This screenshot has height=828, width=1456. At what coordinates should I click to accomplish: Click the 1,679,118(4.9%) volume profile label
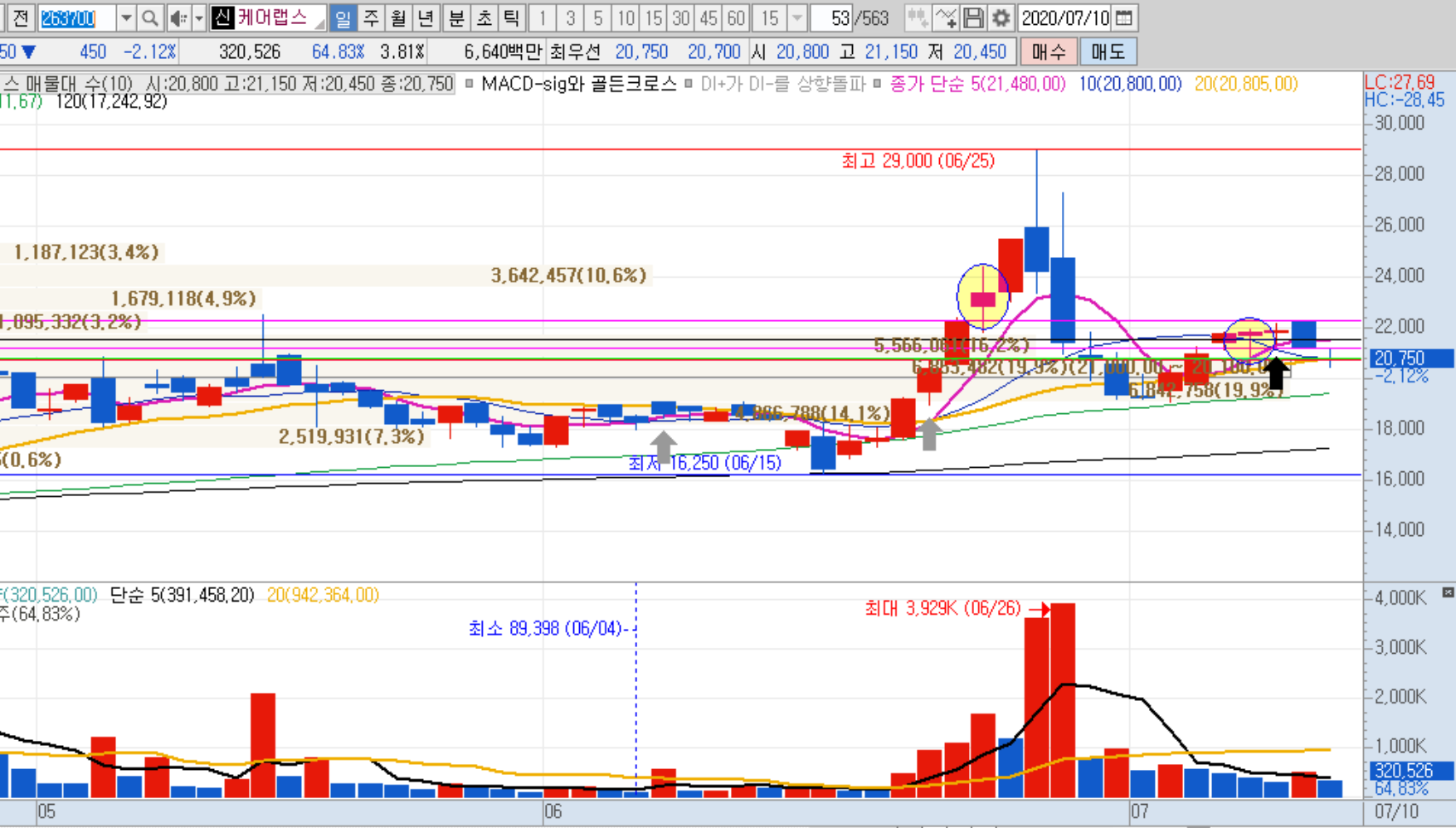(x=183, y=299)
